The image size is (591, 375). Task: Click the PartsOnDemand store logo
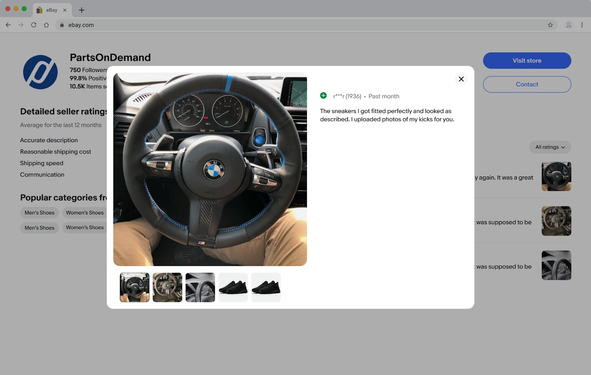pos(40,72)
